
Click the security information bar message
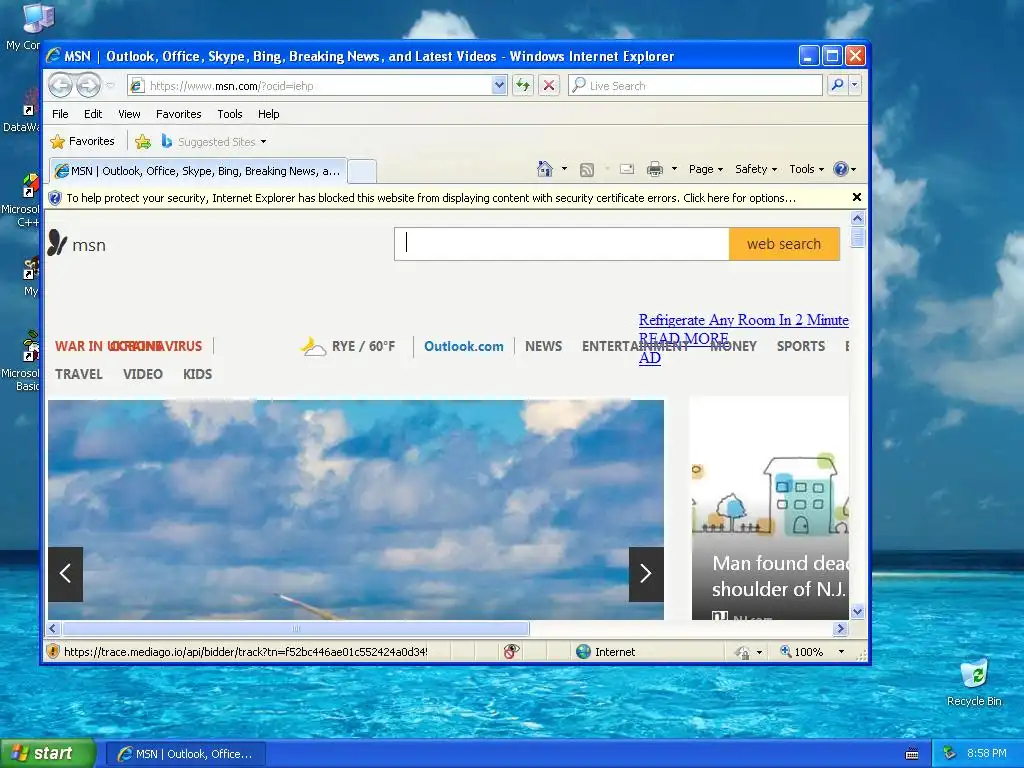tap(431, 198)
